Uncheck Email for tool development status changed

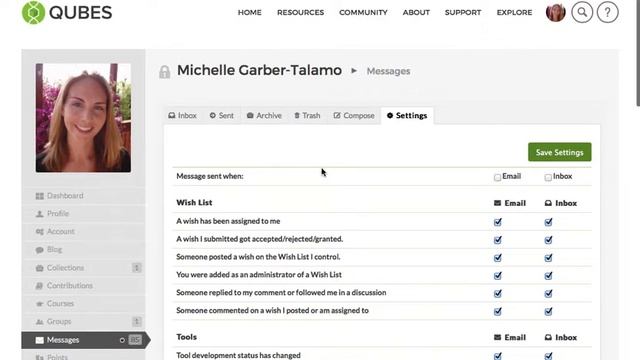498,356
